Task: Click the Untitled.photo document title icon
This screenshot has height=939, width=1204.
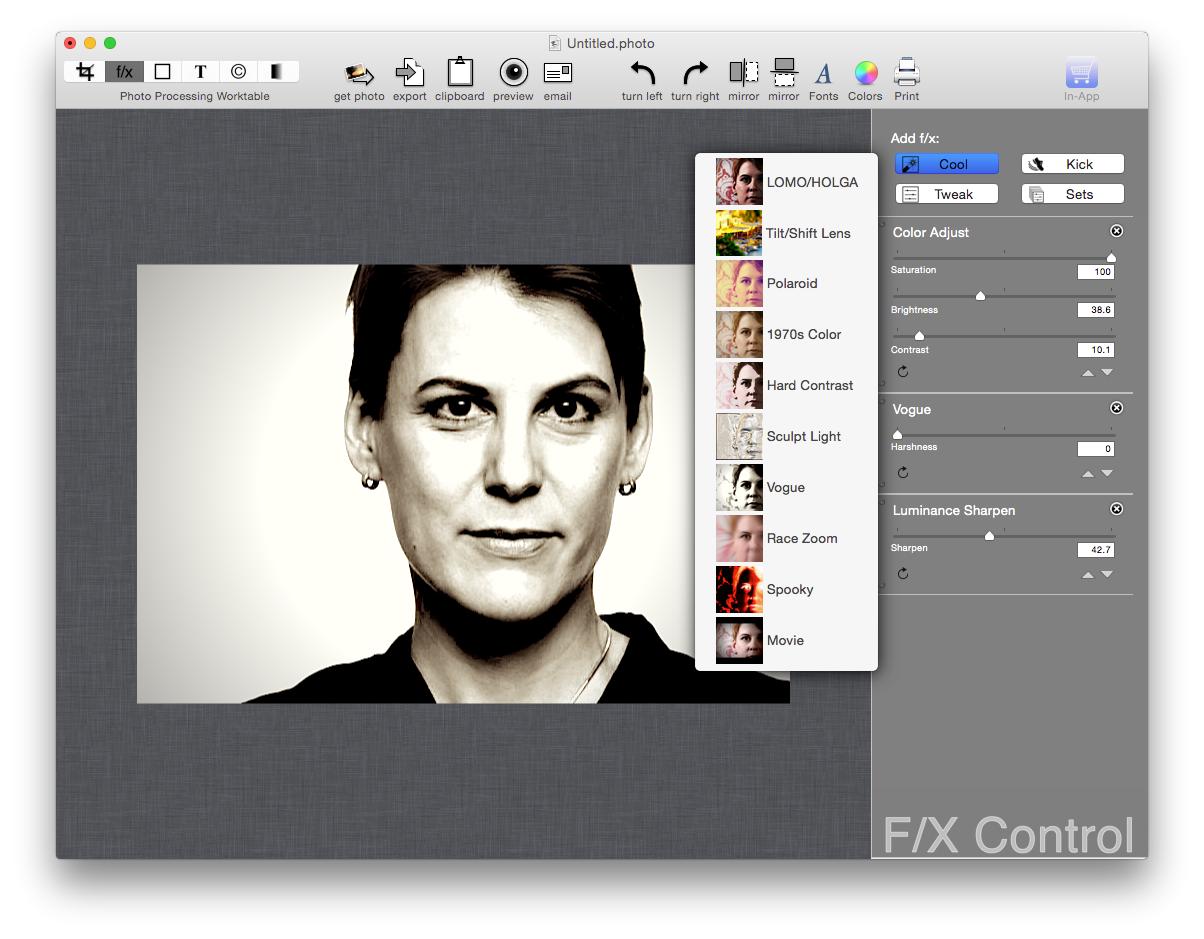Action: point(555,43)
